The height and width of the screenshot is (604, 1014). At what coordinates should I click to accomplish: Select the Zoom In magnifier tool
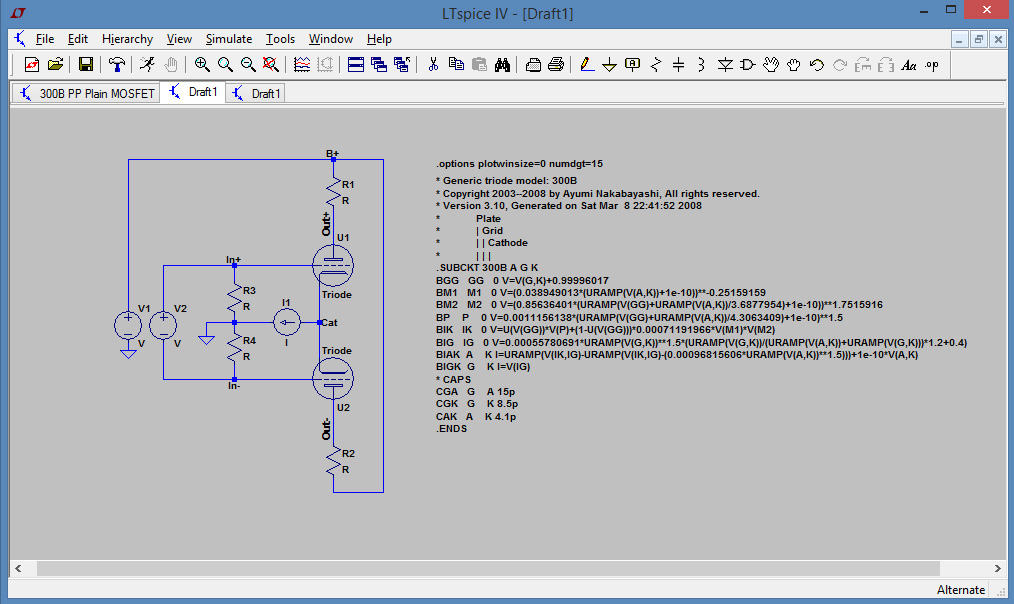point(202,65)
